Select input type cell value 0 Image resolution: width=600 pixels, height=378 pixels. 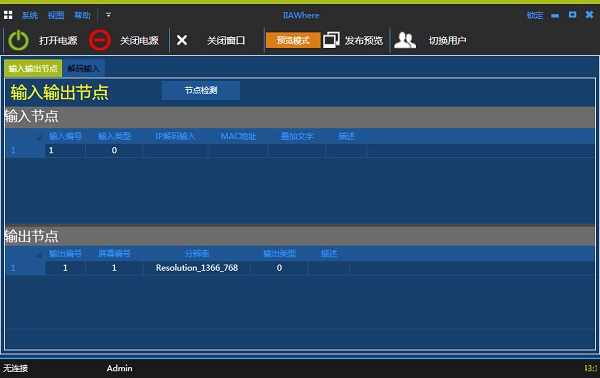[x=114, y=150]
